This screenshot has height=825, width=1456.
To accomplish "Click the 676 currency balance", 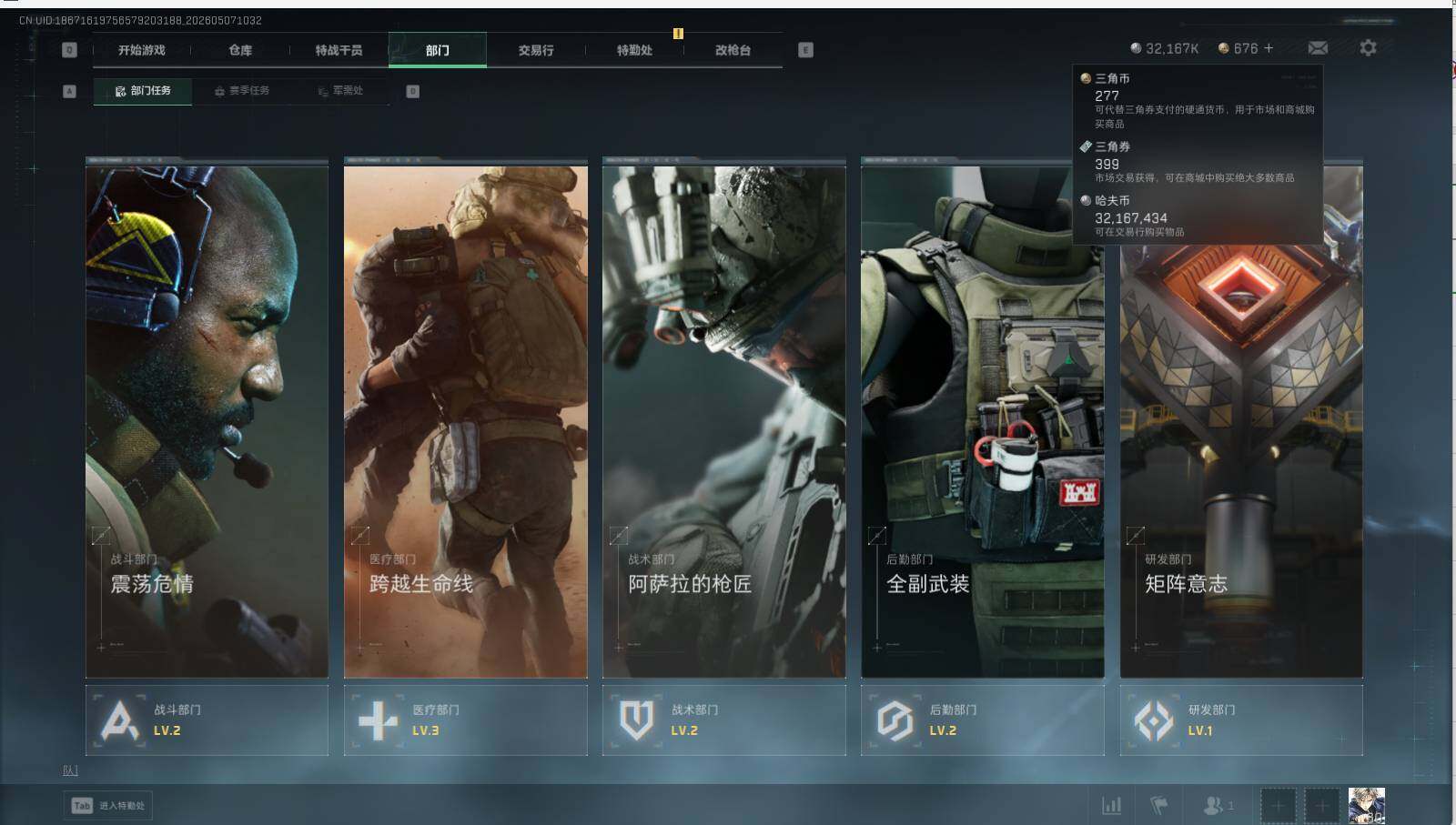I will point(1246,48).
